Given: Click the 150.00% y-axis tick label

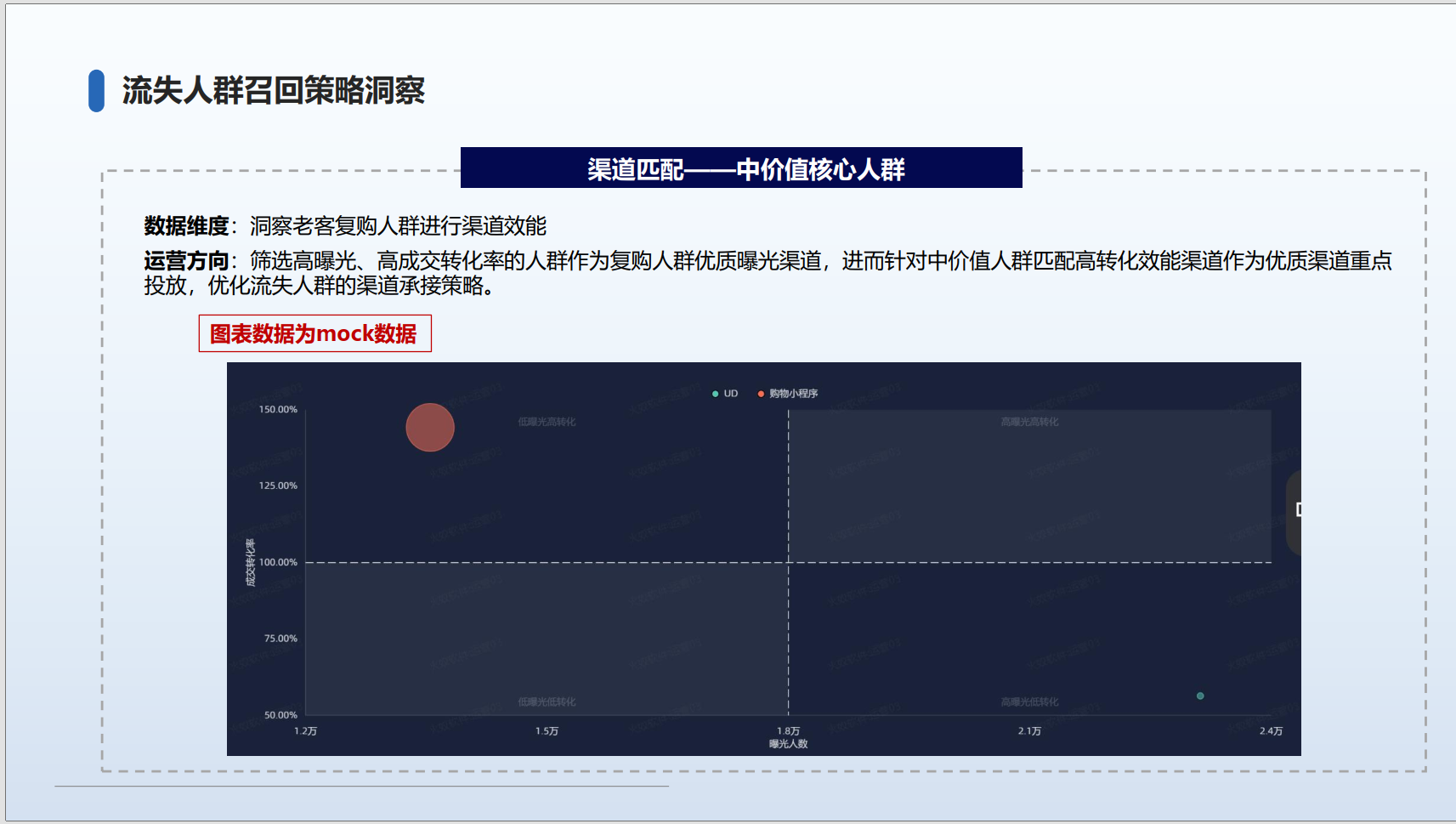Looking at the screenshot, I should click(x=278, y=410).
